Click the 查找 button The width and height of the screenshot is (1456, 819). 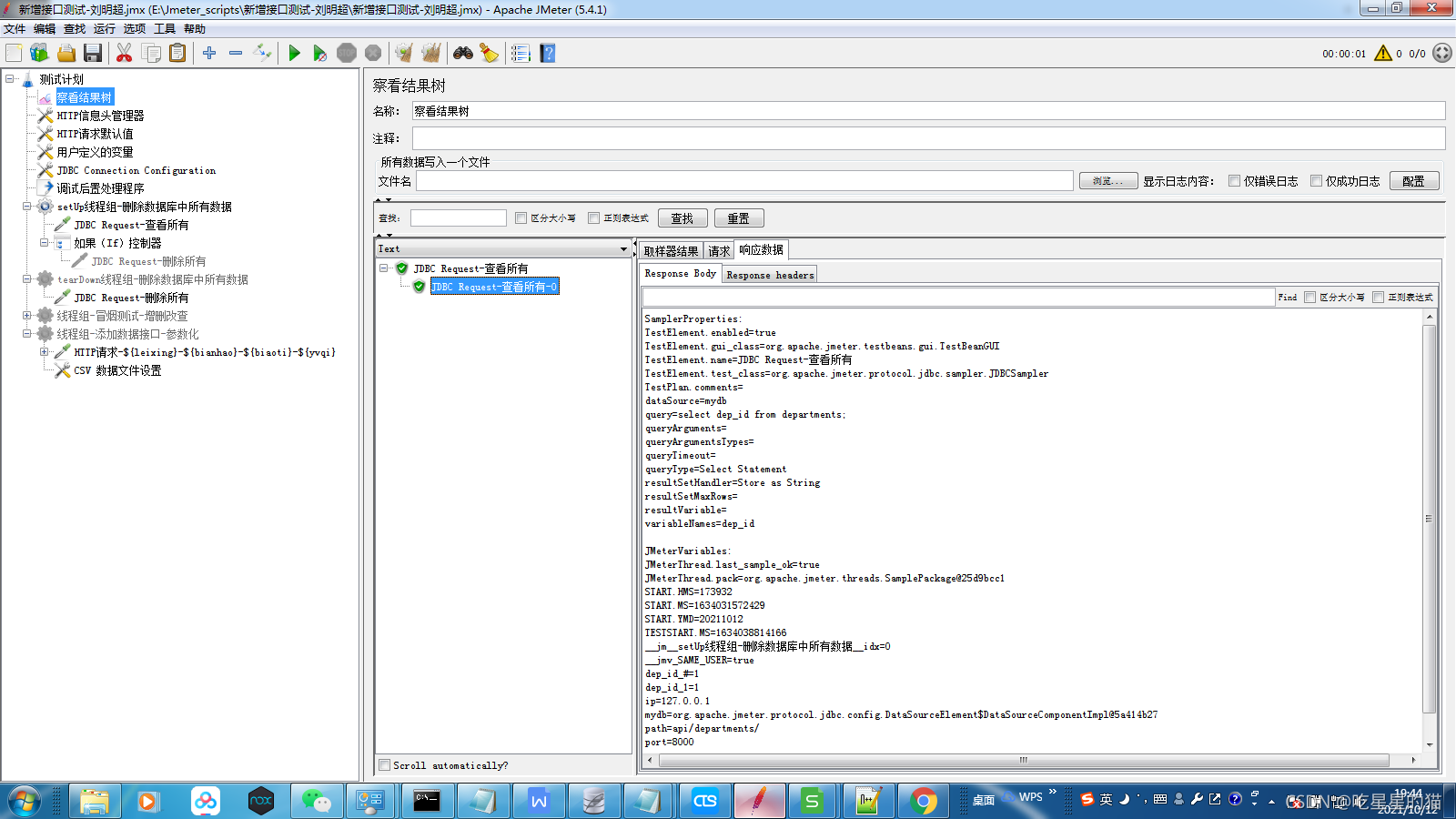(682, 218)
